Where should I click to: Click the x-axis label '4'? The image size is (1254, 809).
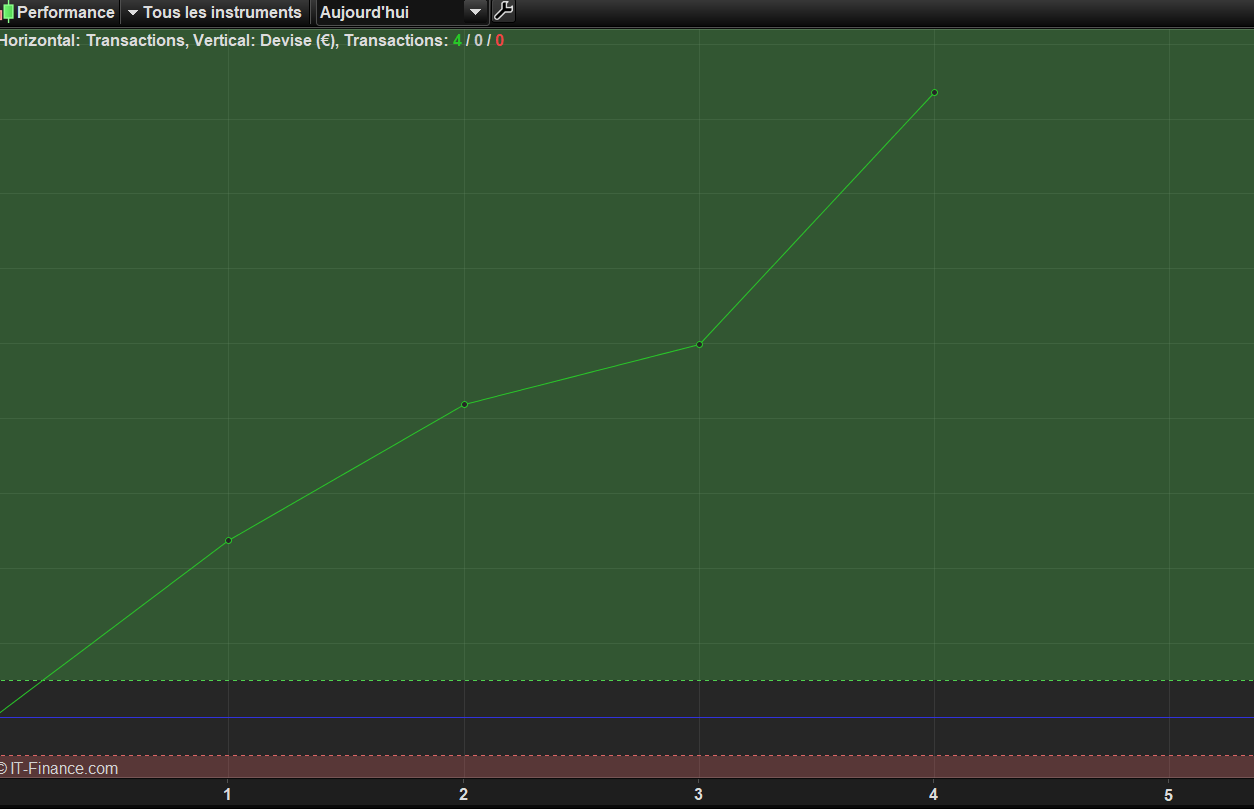934,795
